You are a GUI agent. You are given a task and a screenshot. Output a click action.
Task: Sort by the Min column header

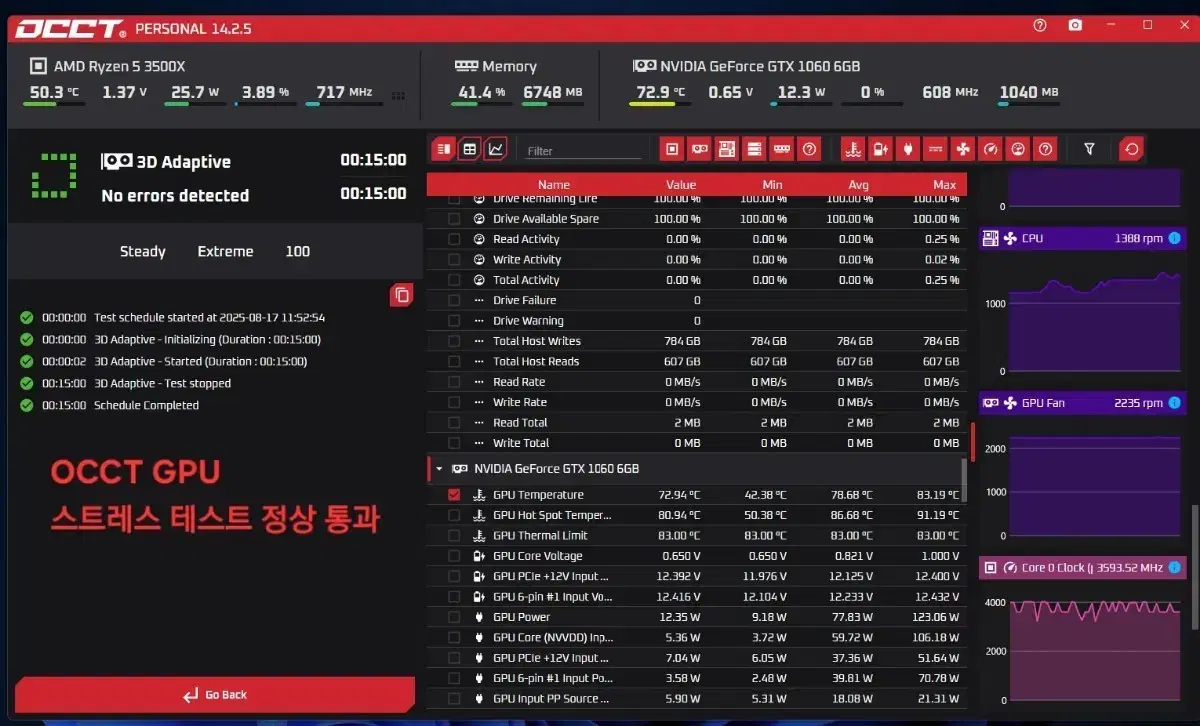coord(772,184)
